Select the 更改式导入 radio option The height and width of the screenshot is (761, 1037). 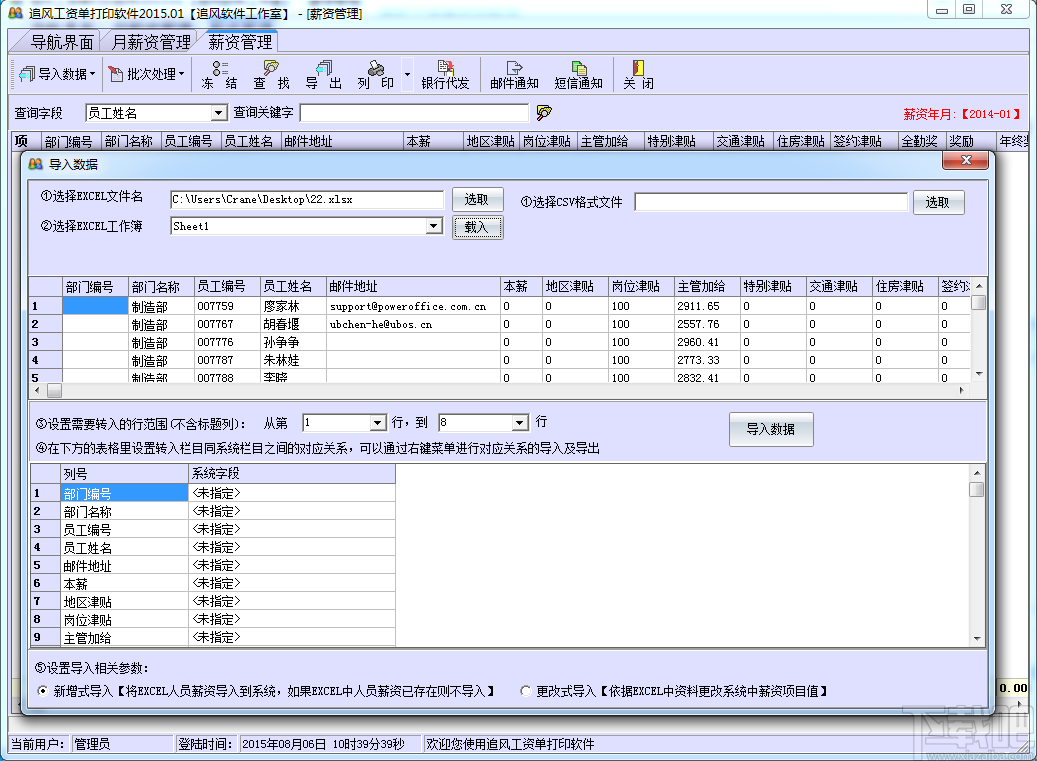526,691
